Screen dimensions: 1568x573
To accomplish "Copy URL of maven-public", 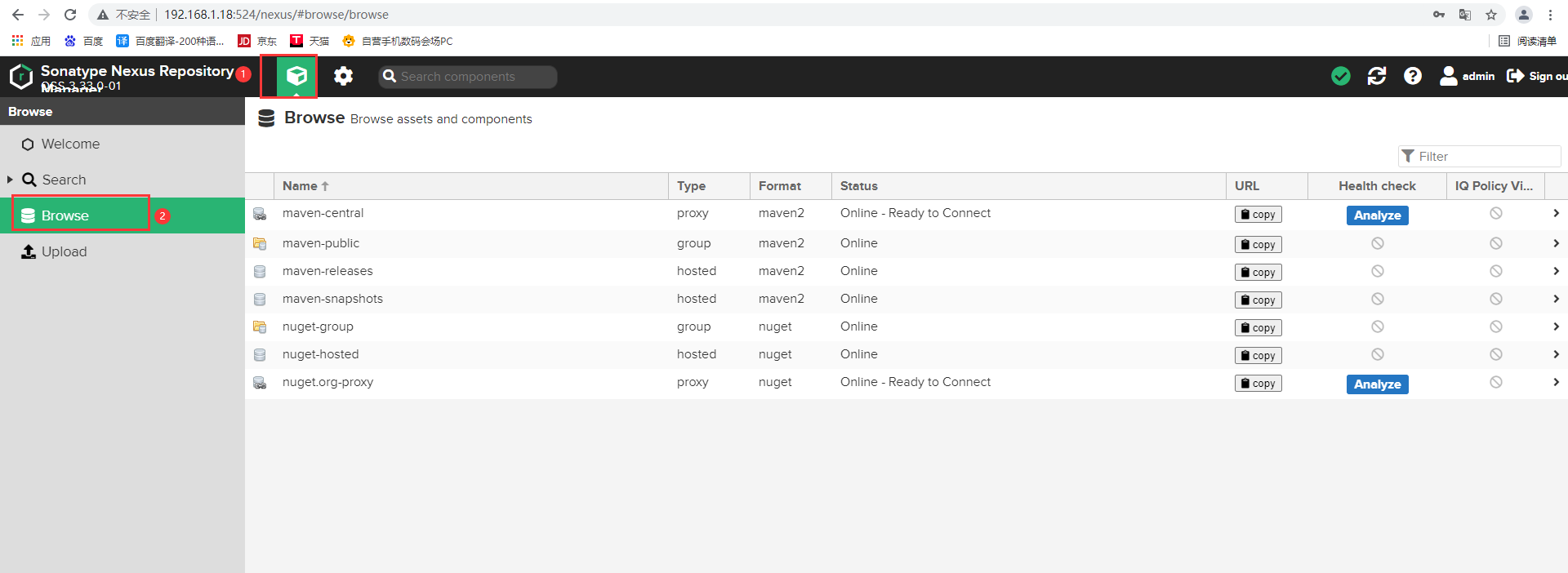I will click(1258, 245).
